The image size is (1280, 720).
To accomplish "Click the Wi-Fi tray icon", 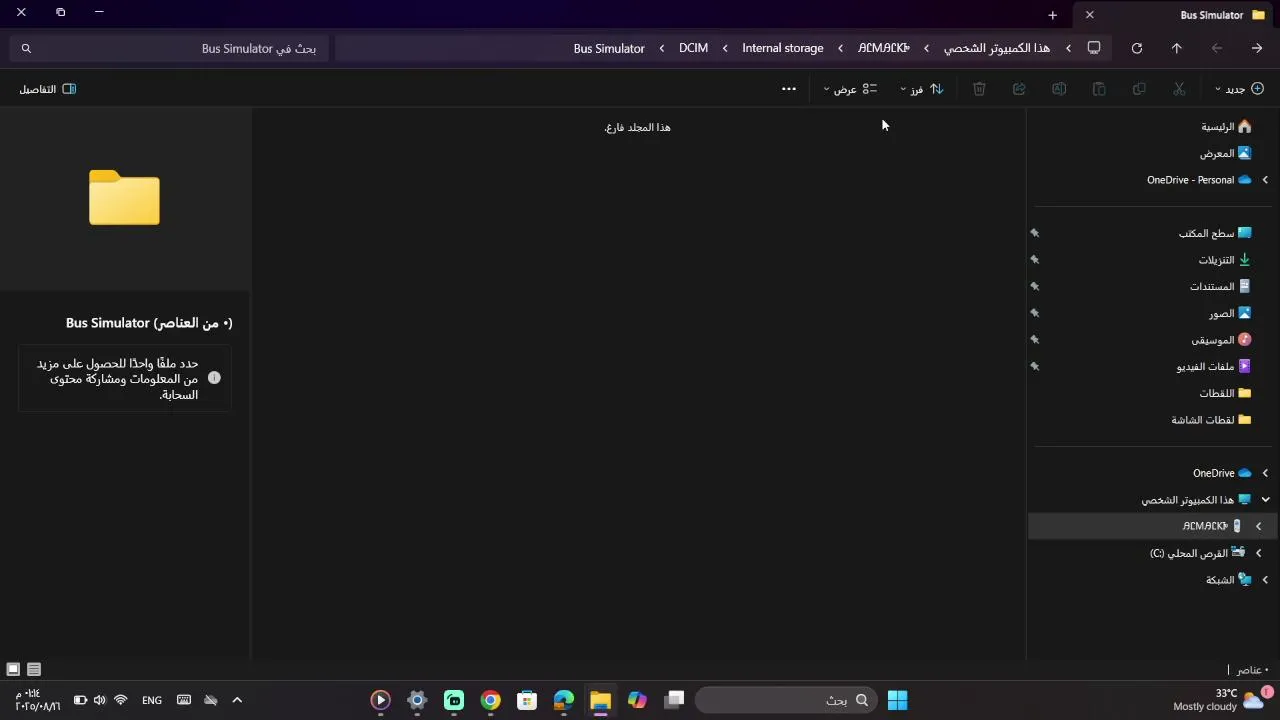I will (x=121, y=700).
